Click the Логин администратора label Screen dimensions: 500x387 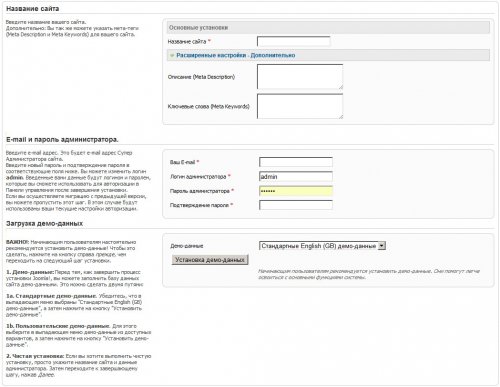click(x=198, y=176)
